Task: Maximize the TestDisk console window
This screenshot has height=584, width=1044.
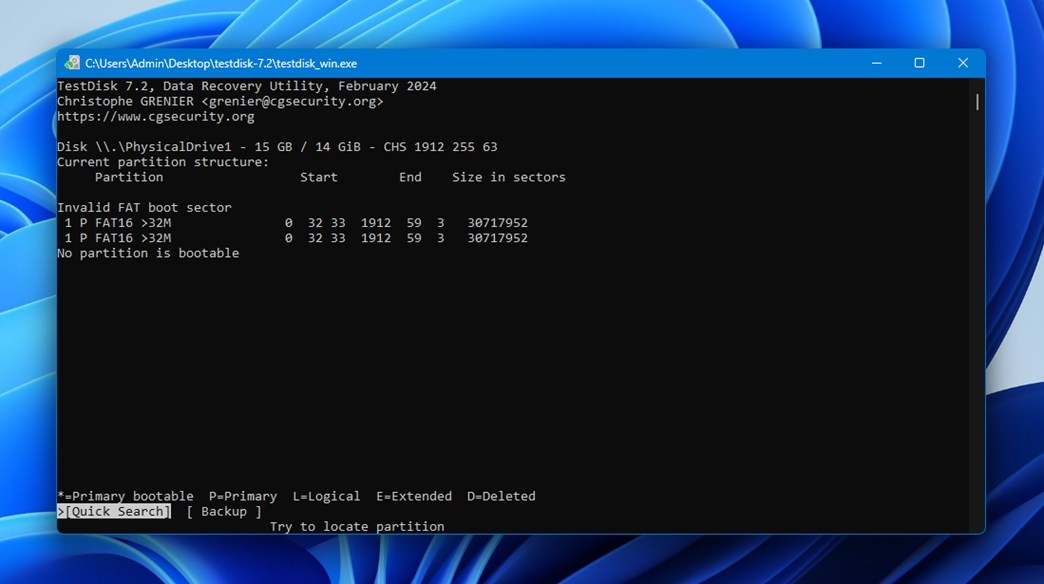Action: 919,63
